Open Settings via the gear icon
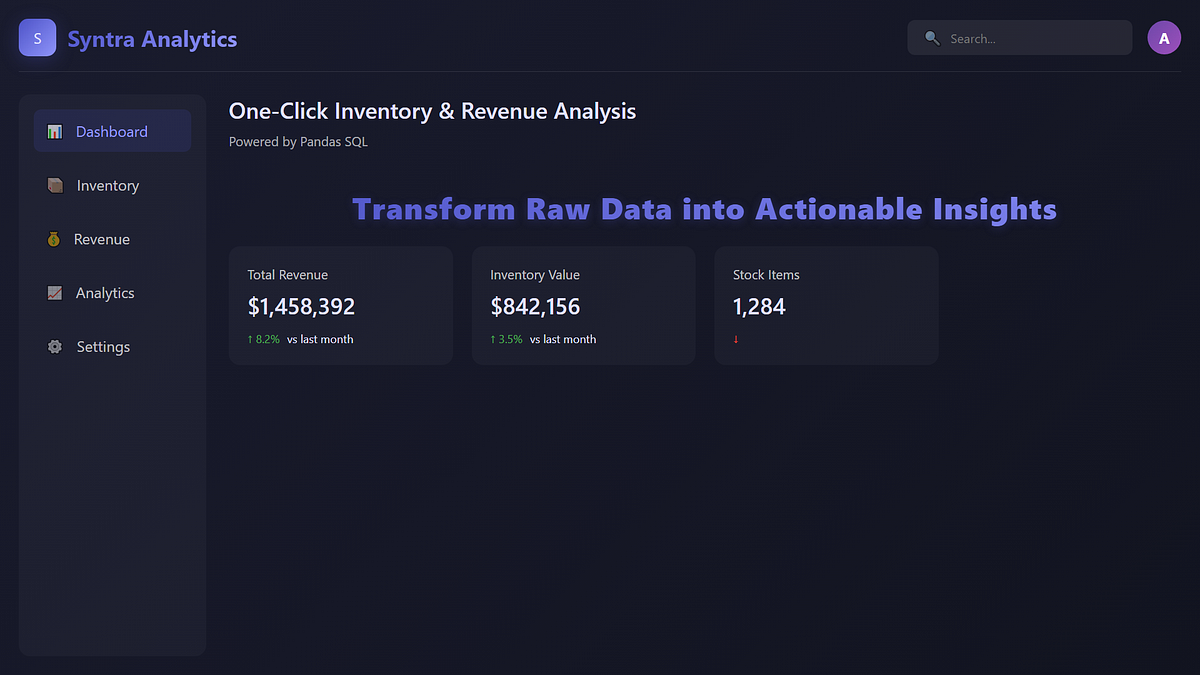This screenshot has width=1200, height=675. click(54, 346)
